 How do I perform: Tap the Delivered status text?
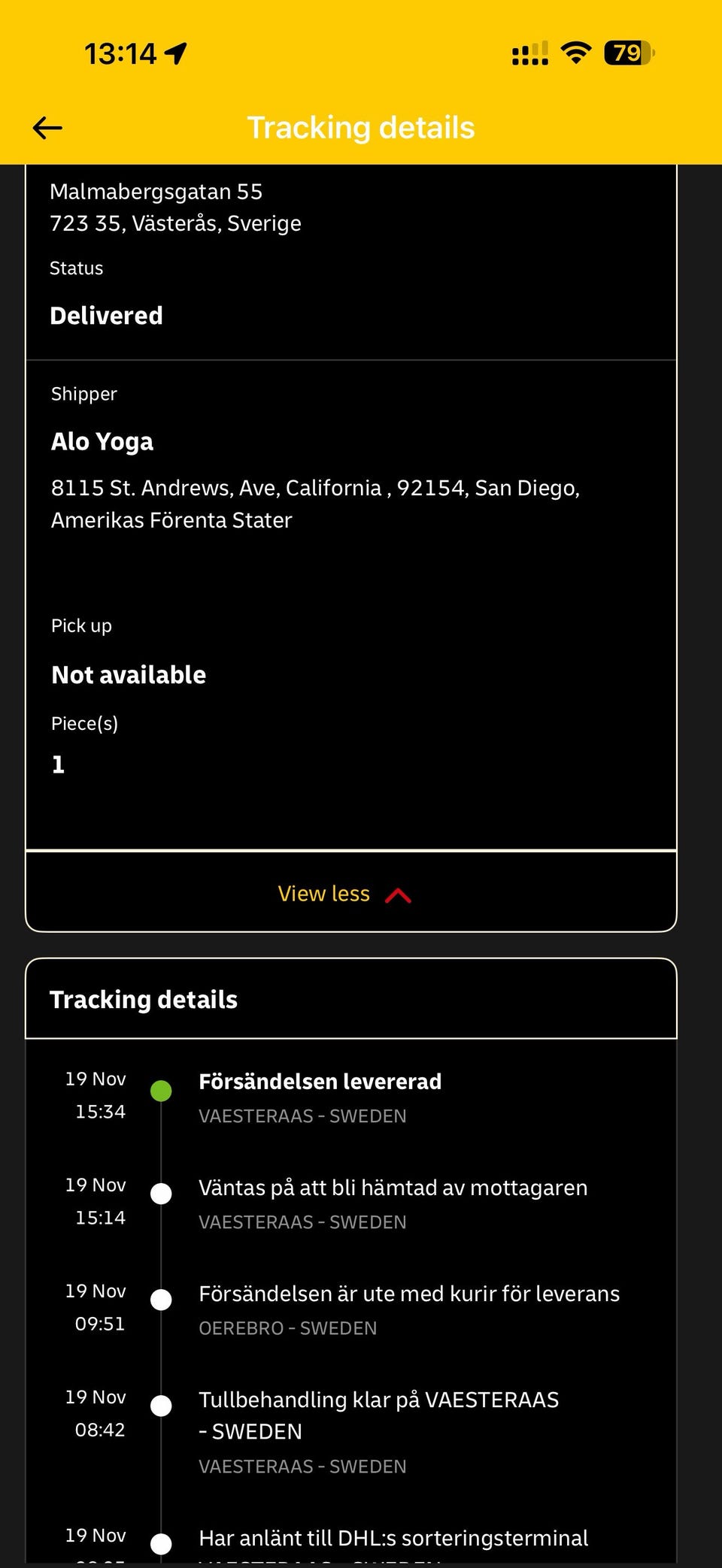106,316
